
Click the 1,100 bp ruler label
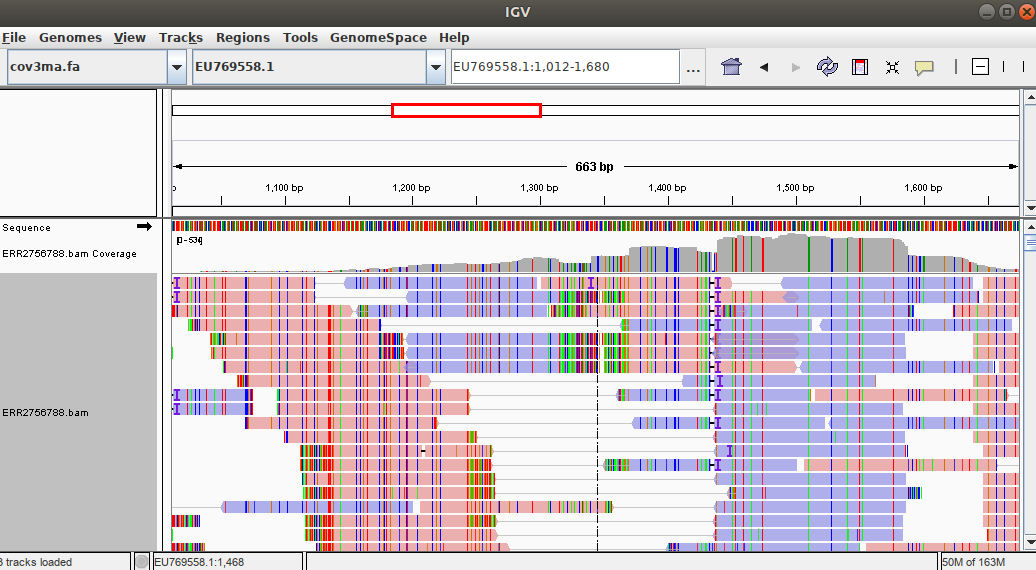click(284, 188)
